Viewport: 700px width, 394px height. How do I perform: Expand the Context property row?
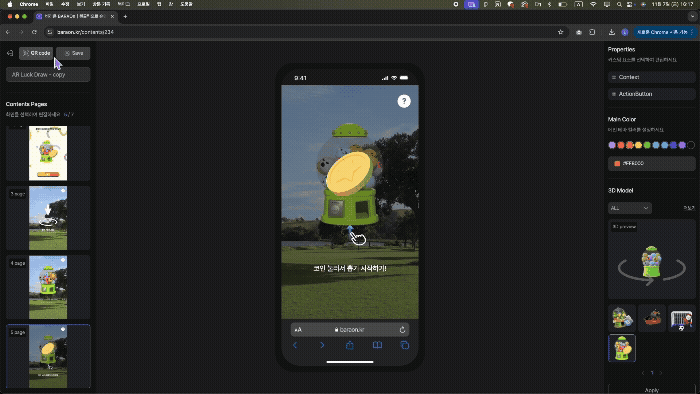pyautogui.click(x=652, y=77)
